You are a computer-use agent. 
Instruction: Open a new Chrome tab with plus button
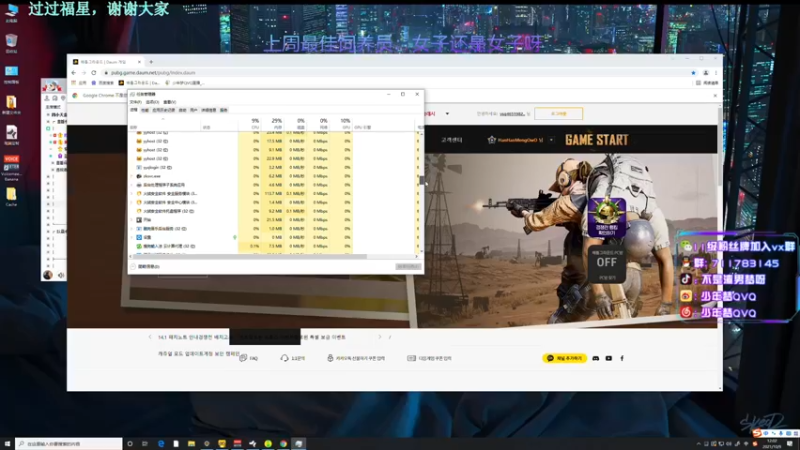pyautogui.click(x=151, y=62)
